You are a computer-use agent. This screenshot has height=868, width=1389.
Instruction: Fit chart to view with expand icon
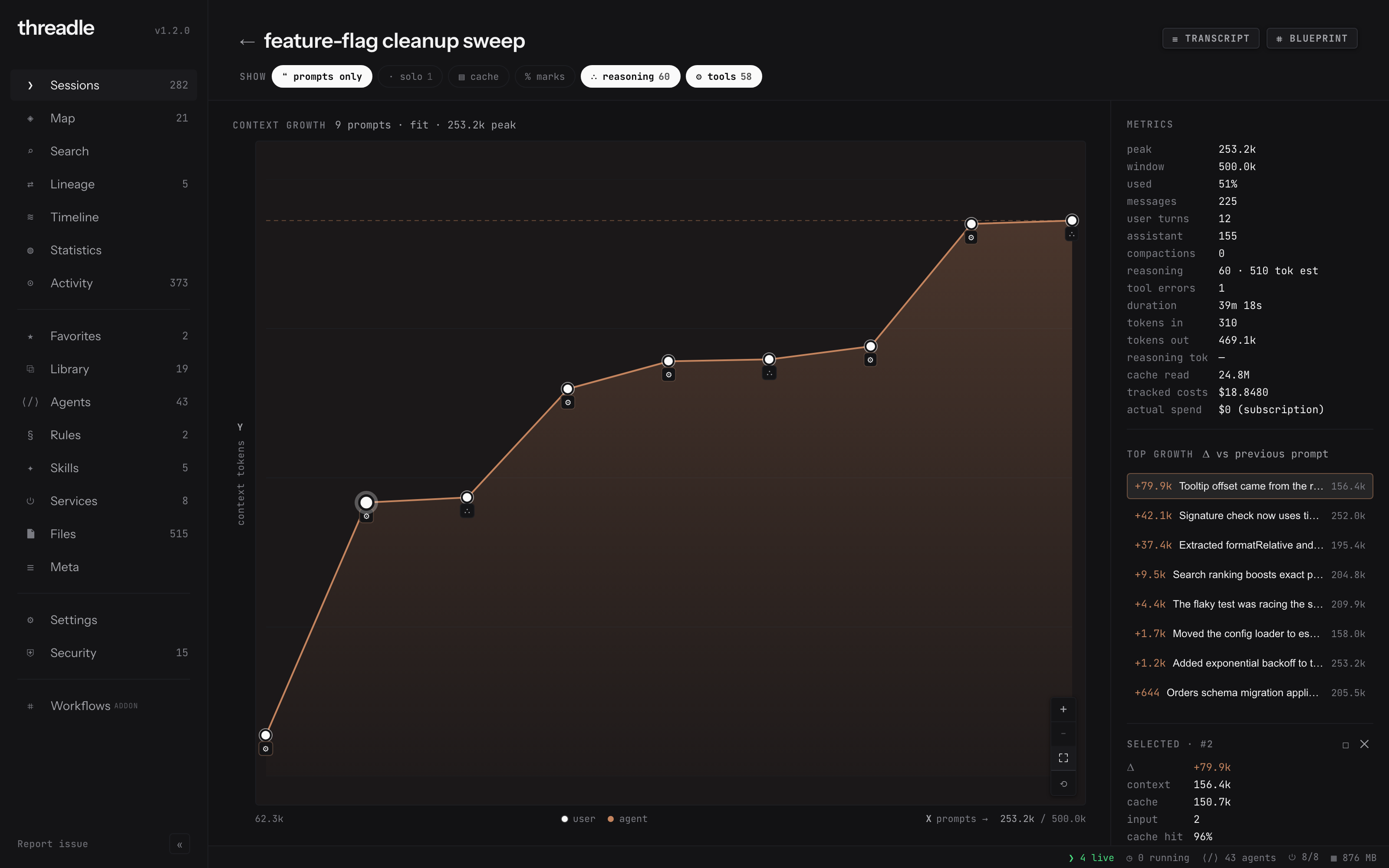point(1063,758)
